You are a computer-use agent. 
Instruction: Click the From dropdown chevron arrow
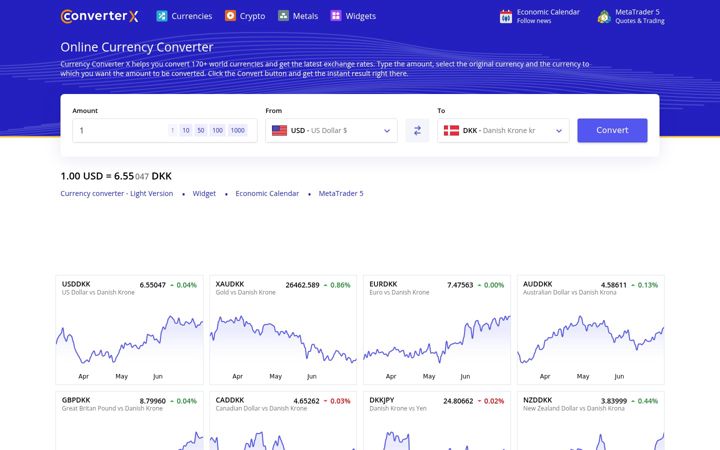(387, 131)
